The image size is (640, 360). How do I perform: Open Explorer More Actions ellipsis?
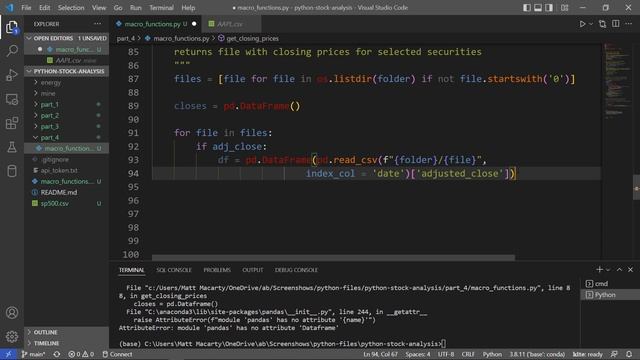click(x=97, y=24)
